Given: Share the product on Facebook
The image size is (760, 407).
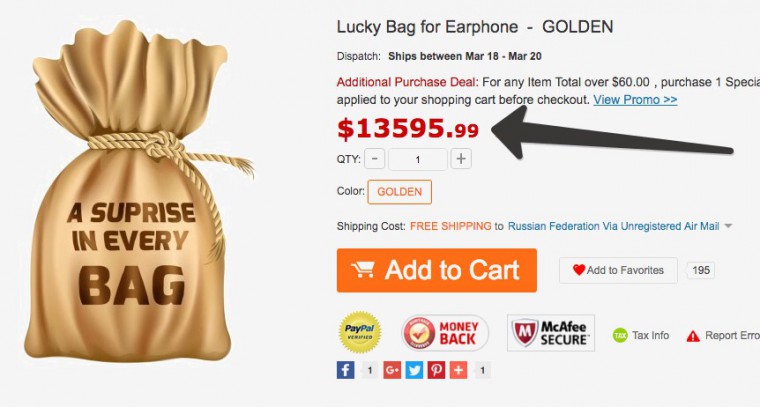Looking at the screenshot, I should pos(346,370).
